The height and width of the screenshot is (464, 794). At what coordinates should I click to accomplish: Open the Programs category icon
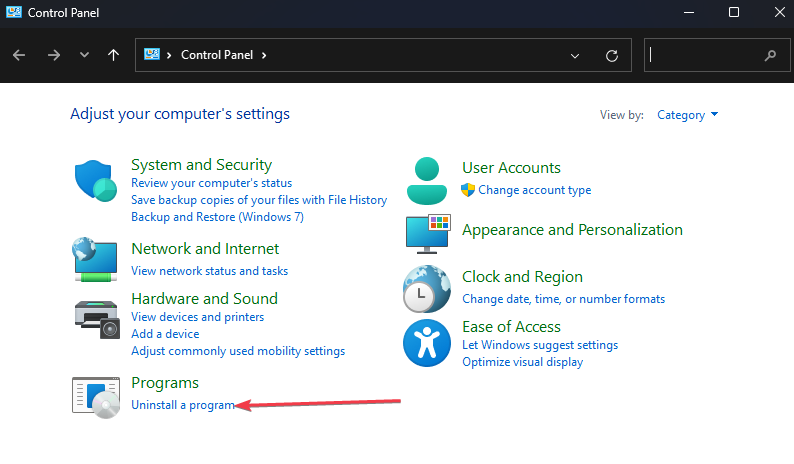(x=96, y=395)
